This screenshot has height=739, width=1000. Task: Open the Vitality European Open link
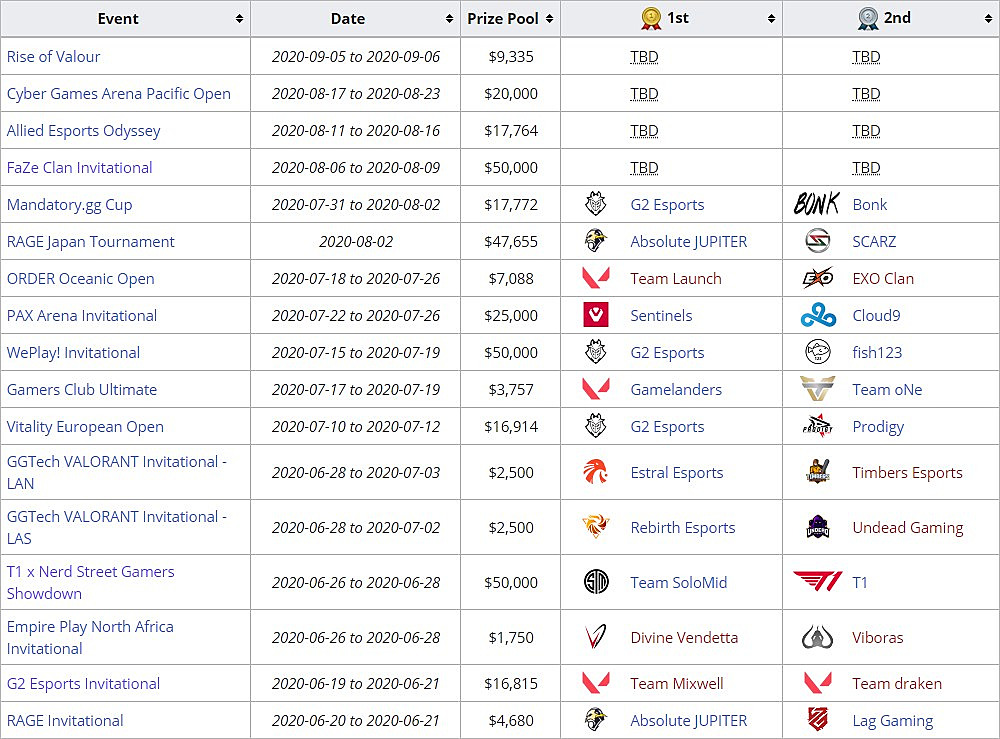[85, 426]
